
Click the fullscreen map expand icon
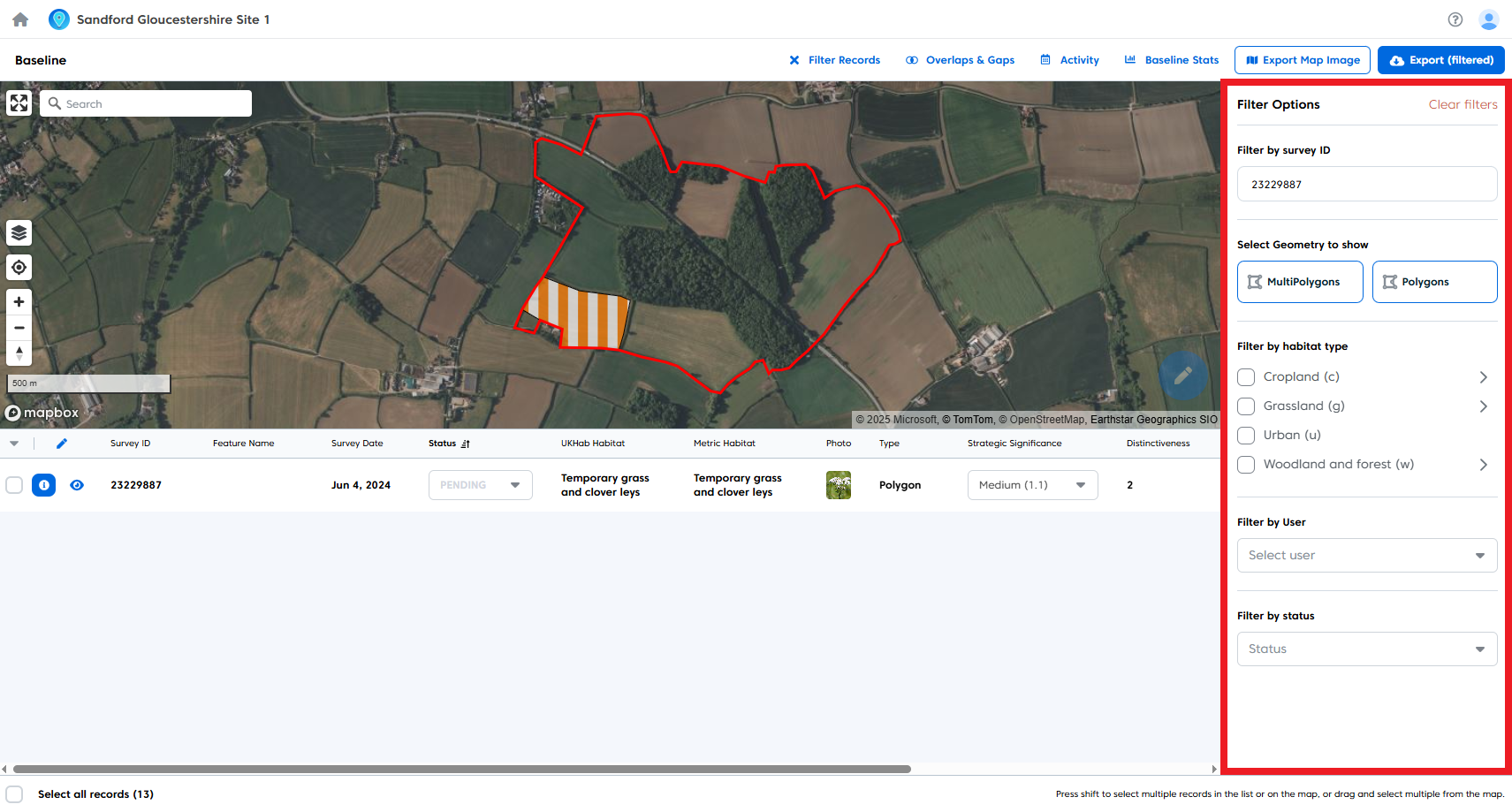(19, 102)
